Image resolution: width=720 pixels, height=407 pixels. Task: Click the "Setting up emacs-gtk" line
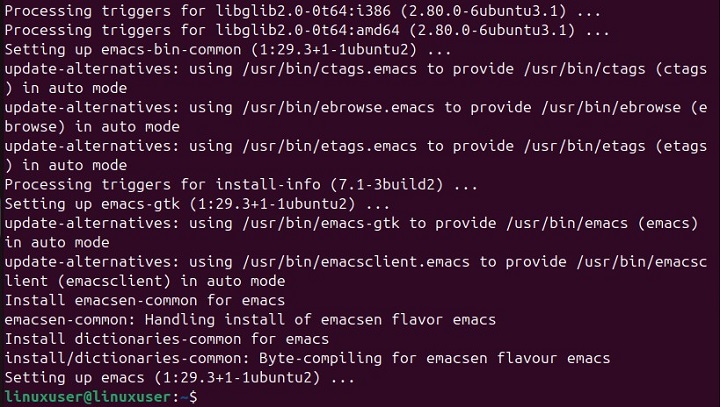[180, 204]
